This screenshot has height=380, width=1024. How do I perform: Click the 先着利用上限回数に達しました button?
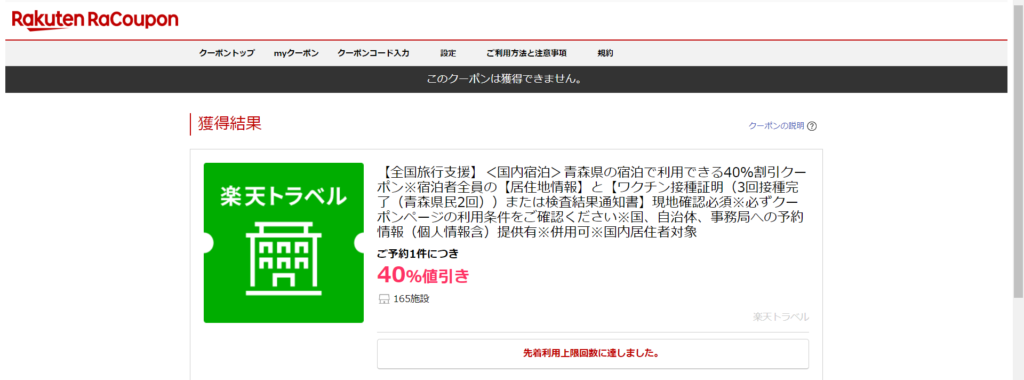592,354
